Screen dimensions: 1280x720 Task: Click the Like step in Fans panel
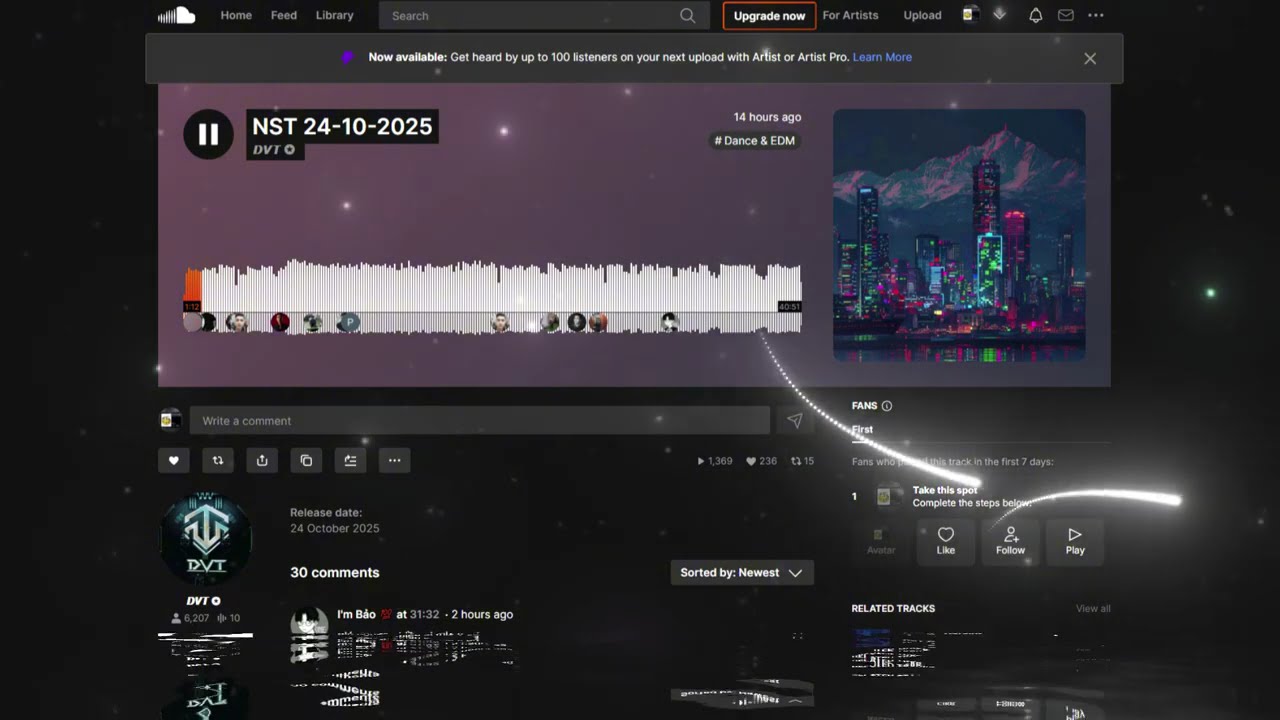[x=946, y=541]
